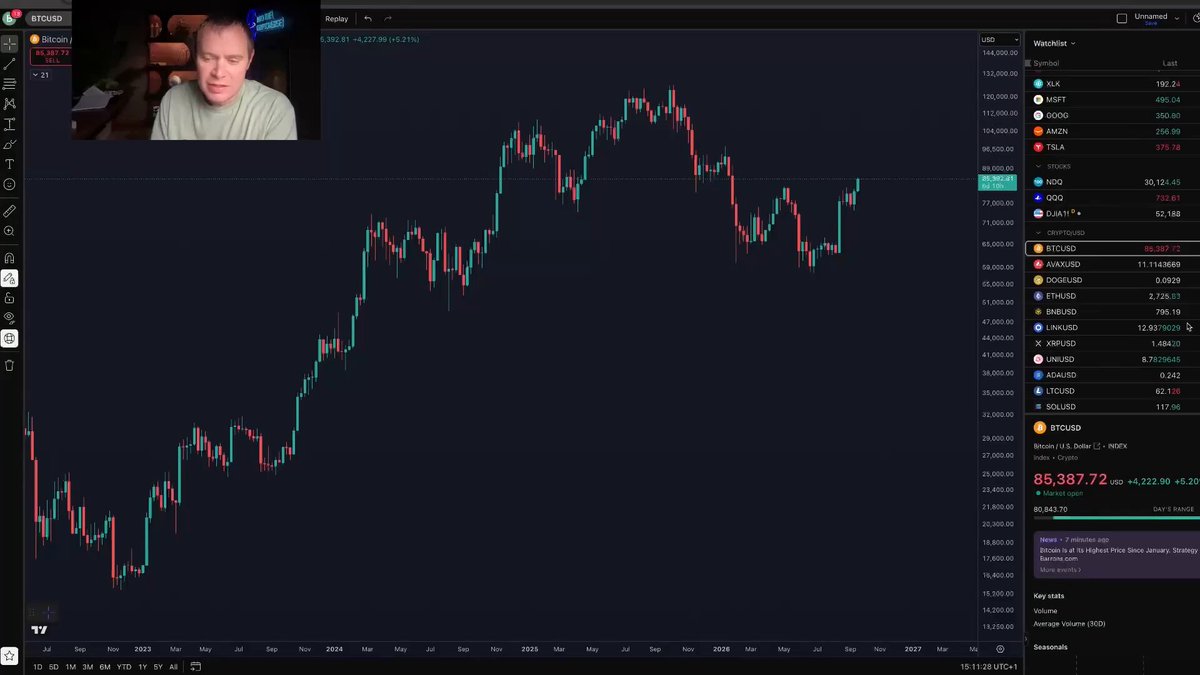This screenshot has width=1200, height=675.
Task: Click the More events link
Action: click(1060, 570)
